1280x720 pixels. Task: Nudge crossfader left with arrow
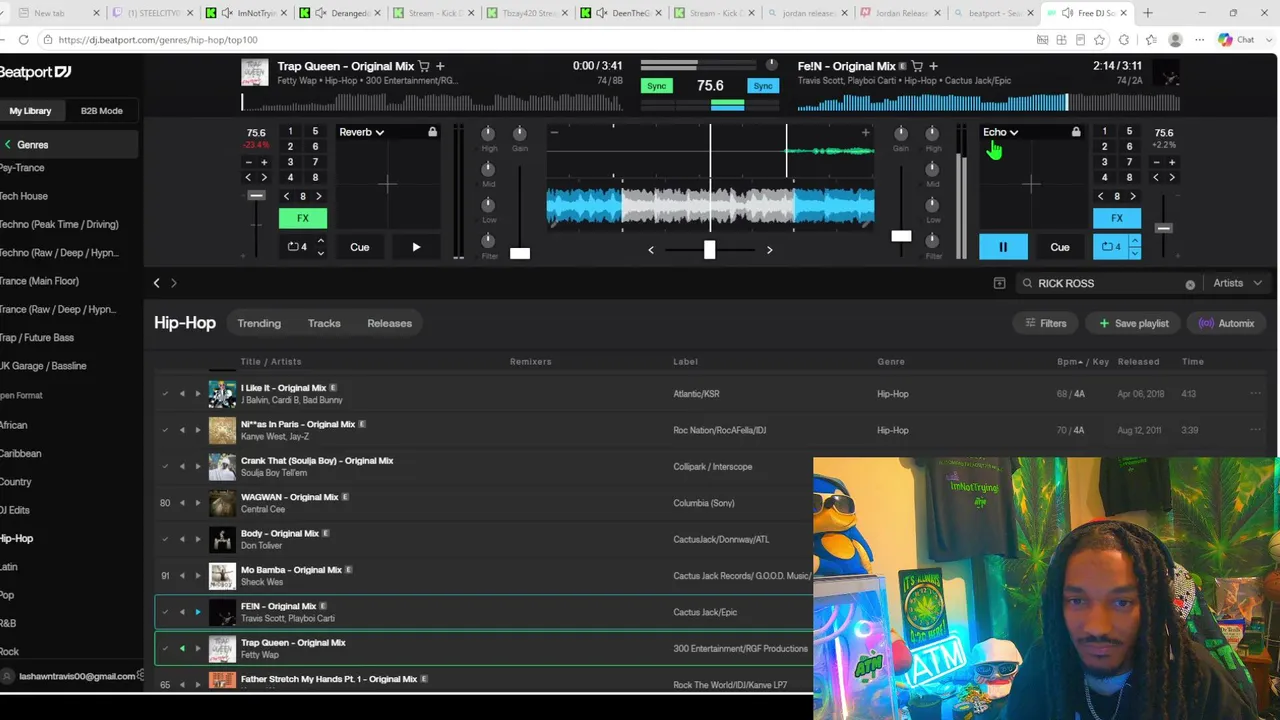point(651,250)
